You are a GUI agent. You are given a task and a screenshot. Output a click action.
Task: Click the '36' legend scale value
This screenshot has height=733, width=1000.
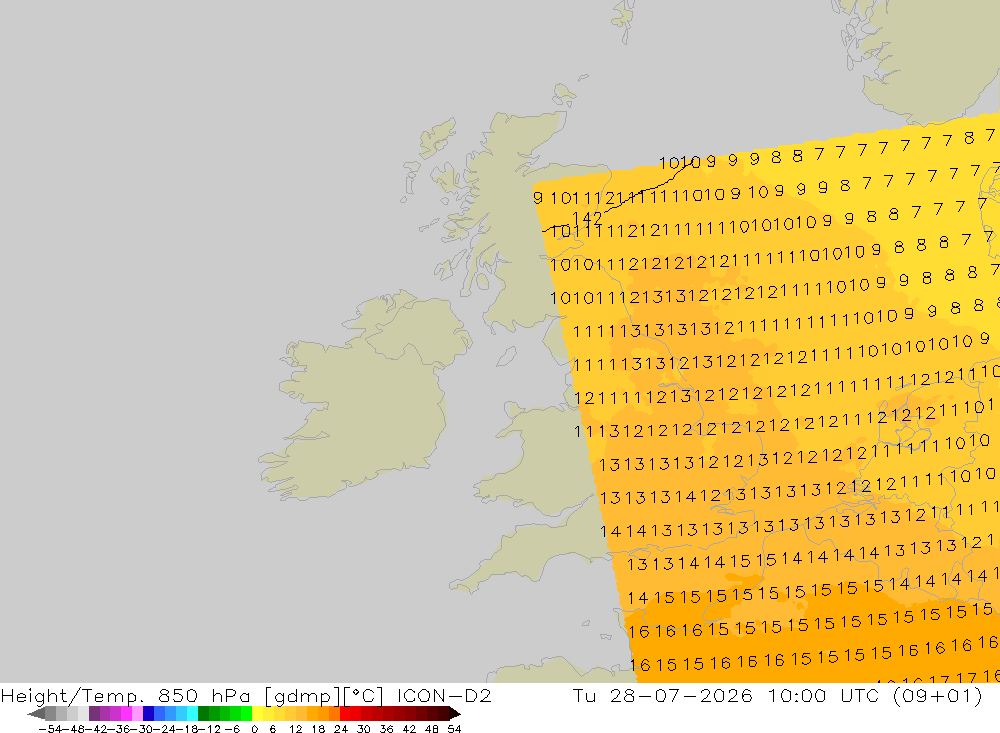[386, 729]
